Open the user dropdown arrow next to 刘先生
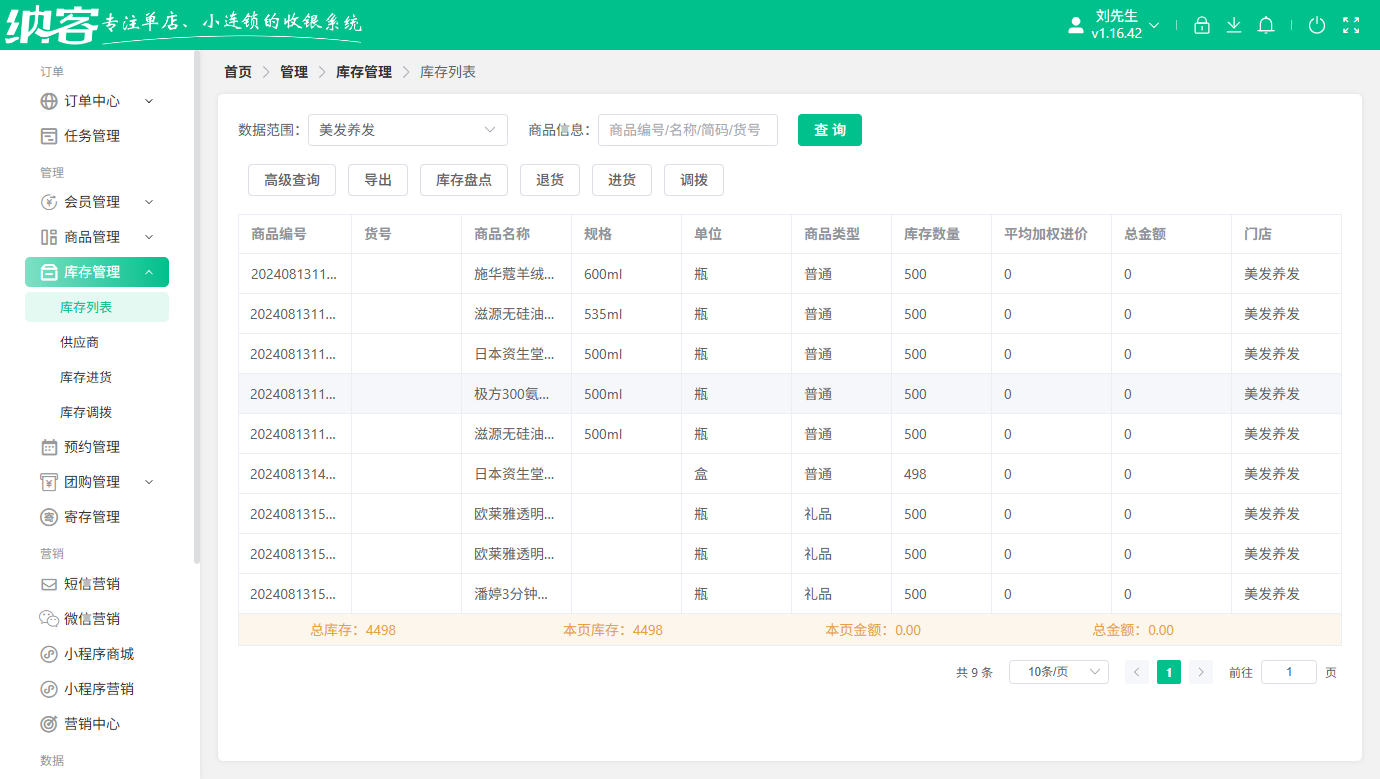This screenshot has width=1380, height=779. tap(1154, 25)
